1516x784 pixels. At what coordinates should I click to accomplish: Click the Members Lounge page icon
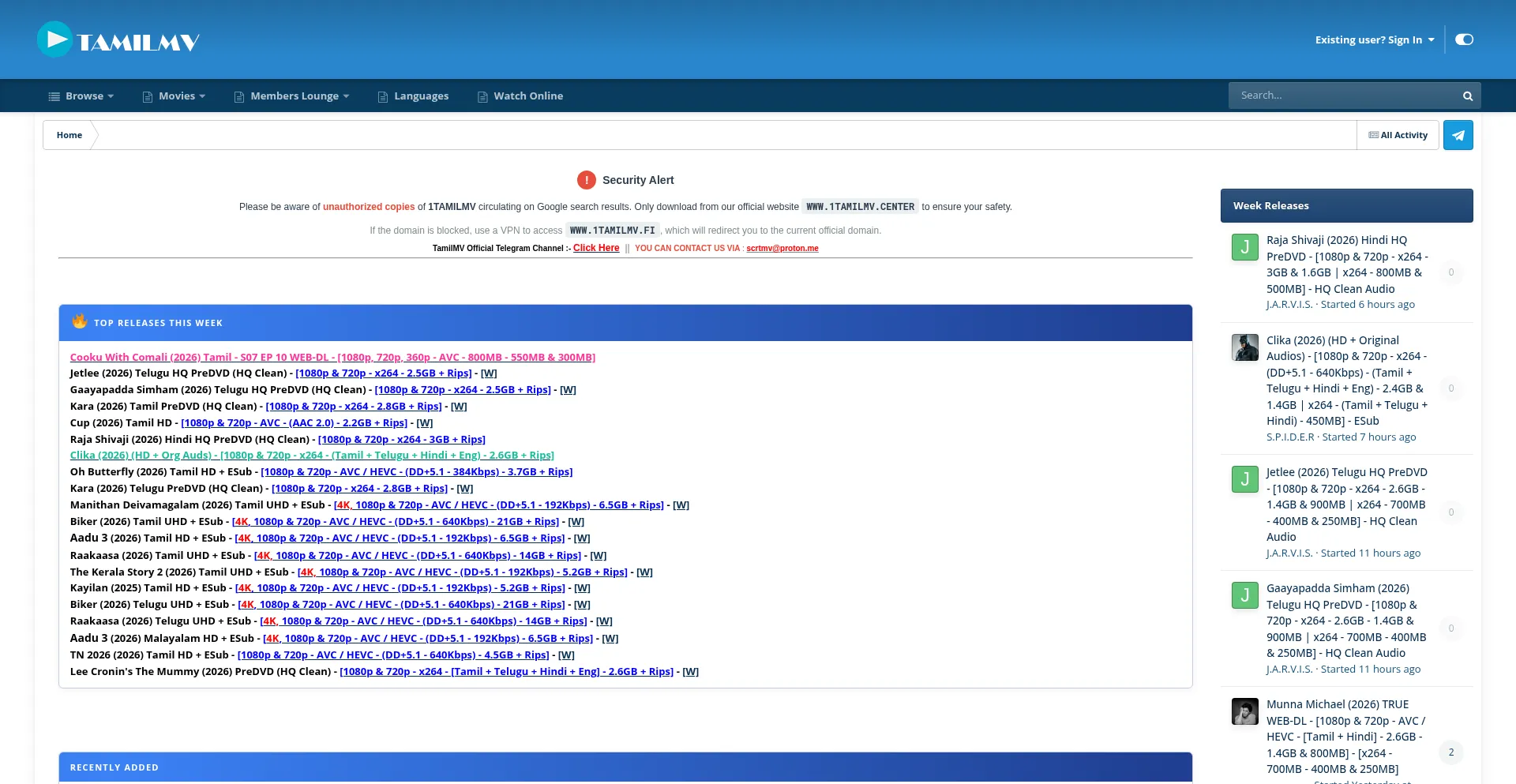click(239, 97)
